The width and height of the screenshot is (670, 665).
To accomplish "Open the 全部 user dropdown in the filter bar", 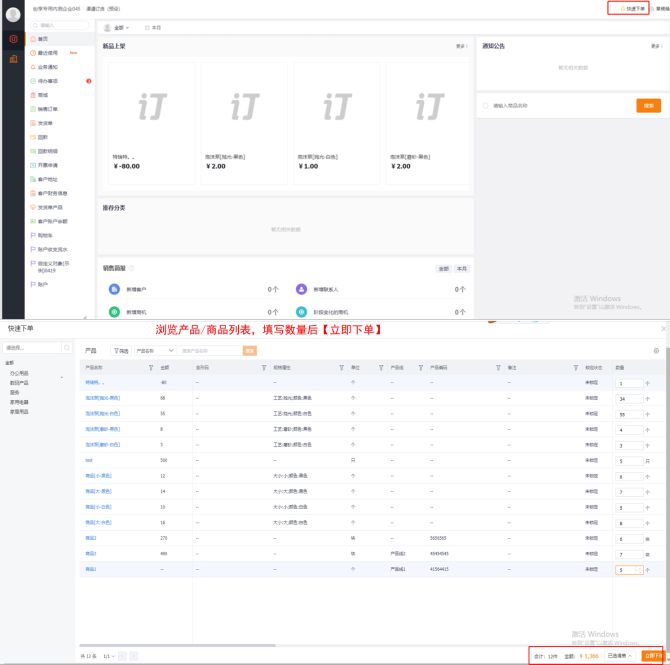I will 117,28.
